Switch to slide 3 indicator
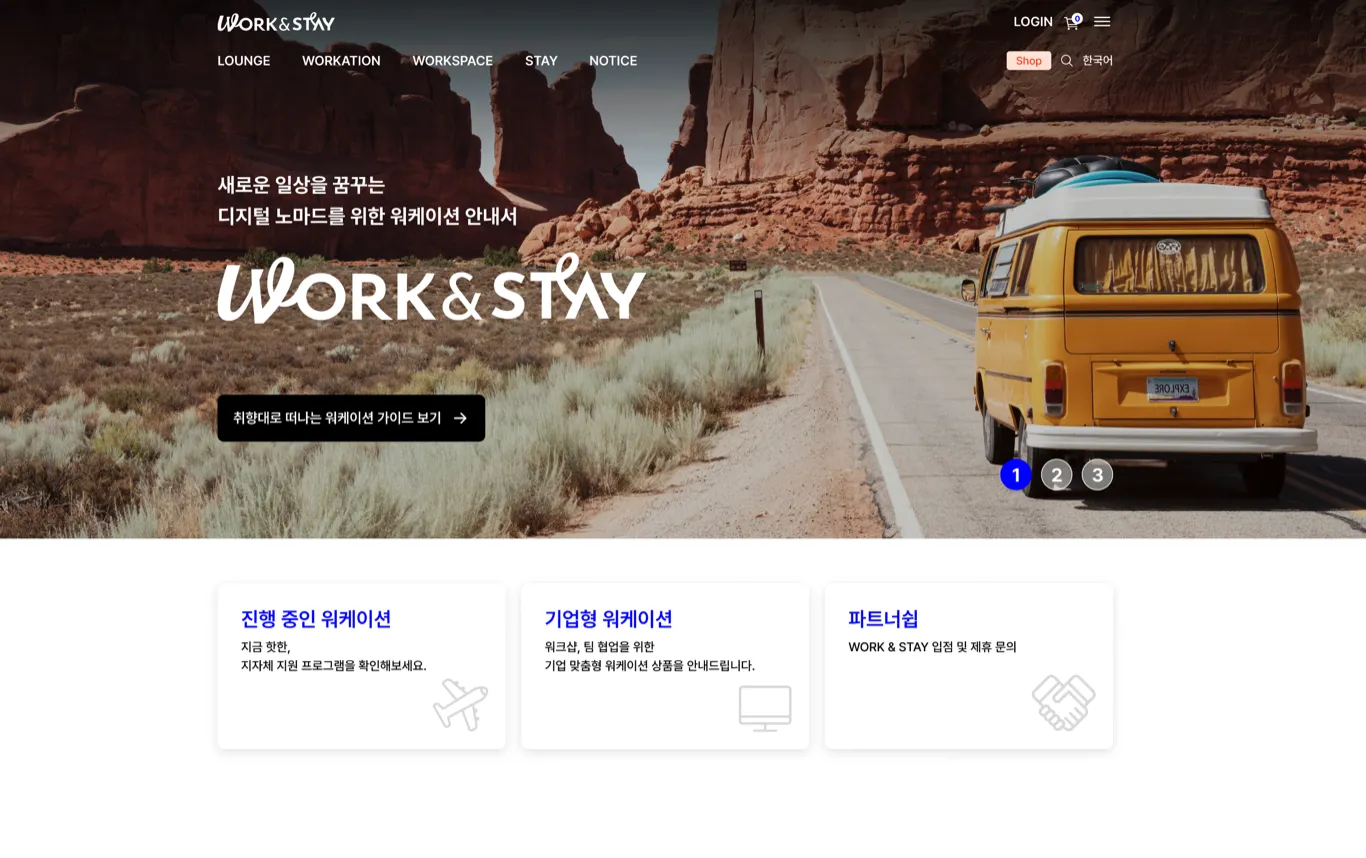Image resolution: width=1366 pixels, height=858 pixels. pyautogui.click(x=1097, y=475)
